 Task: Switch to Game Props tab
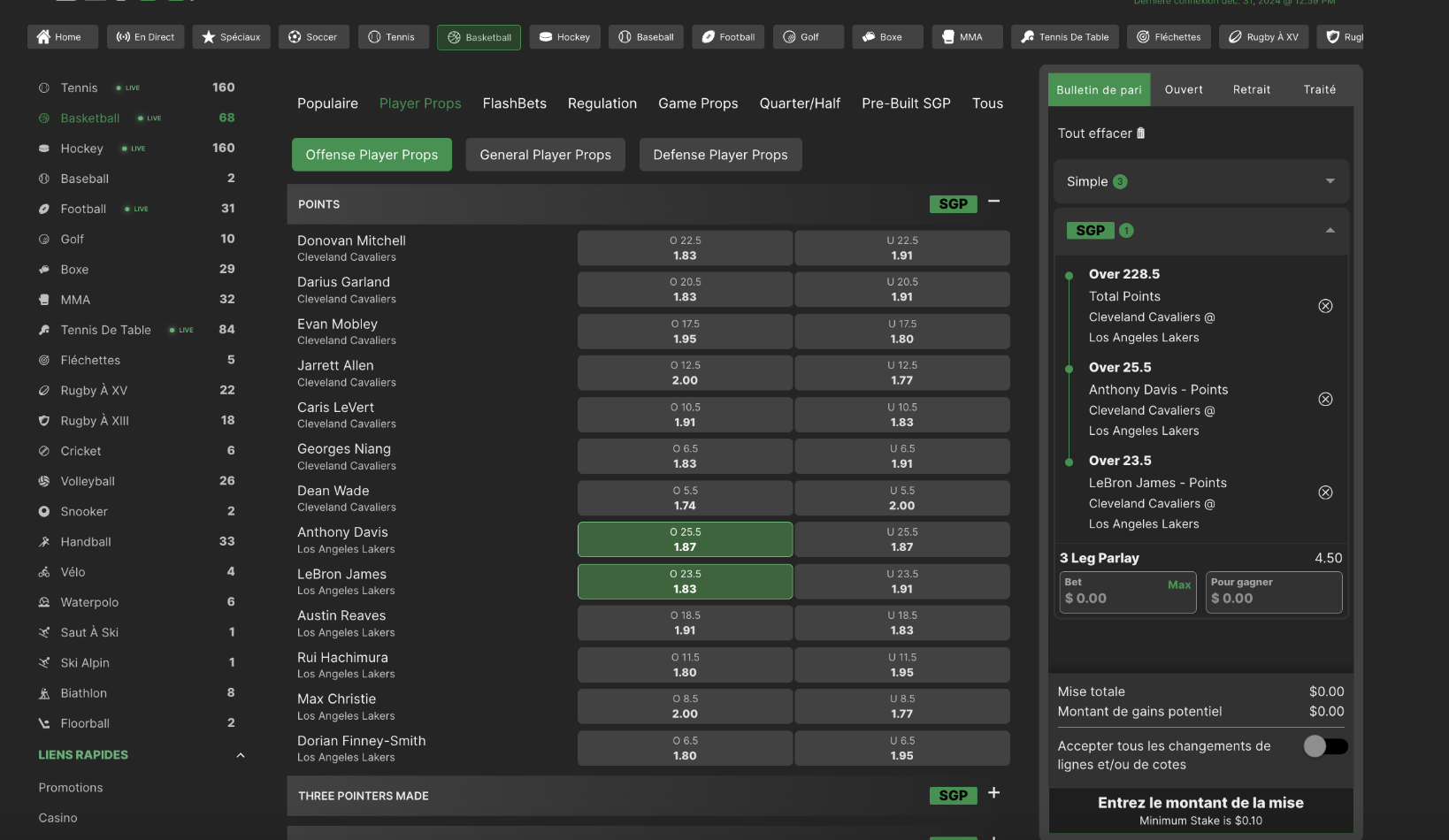[697, 103]
